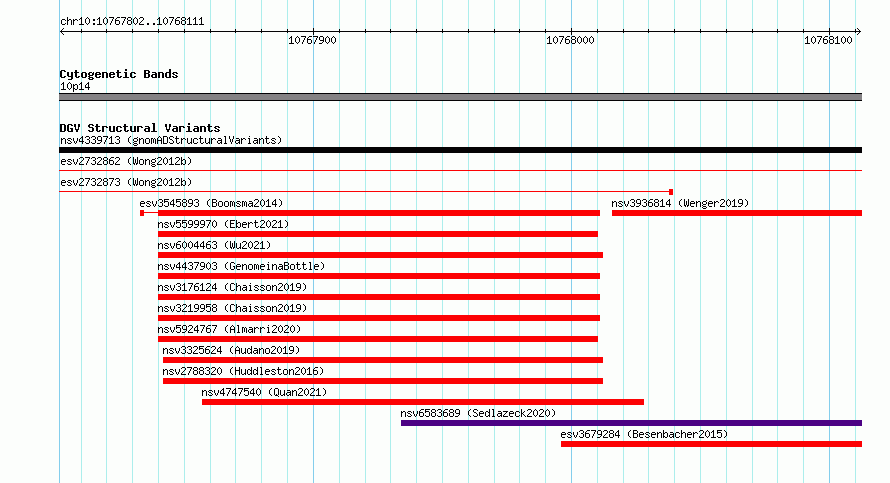Image resolution: width=890 pixels, height=483 pixels.
Task: Click the nsv3219958 (Chaisson2019) label
Action: point(232,308)
